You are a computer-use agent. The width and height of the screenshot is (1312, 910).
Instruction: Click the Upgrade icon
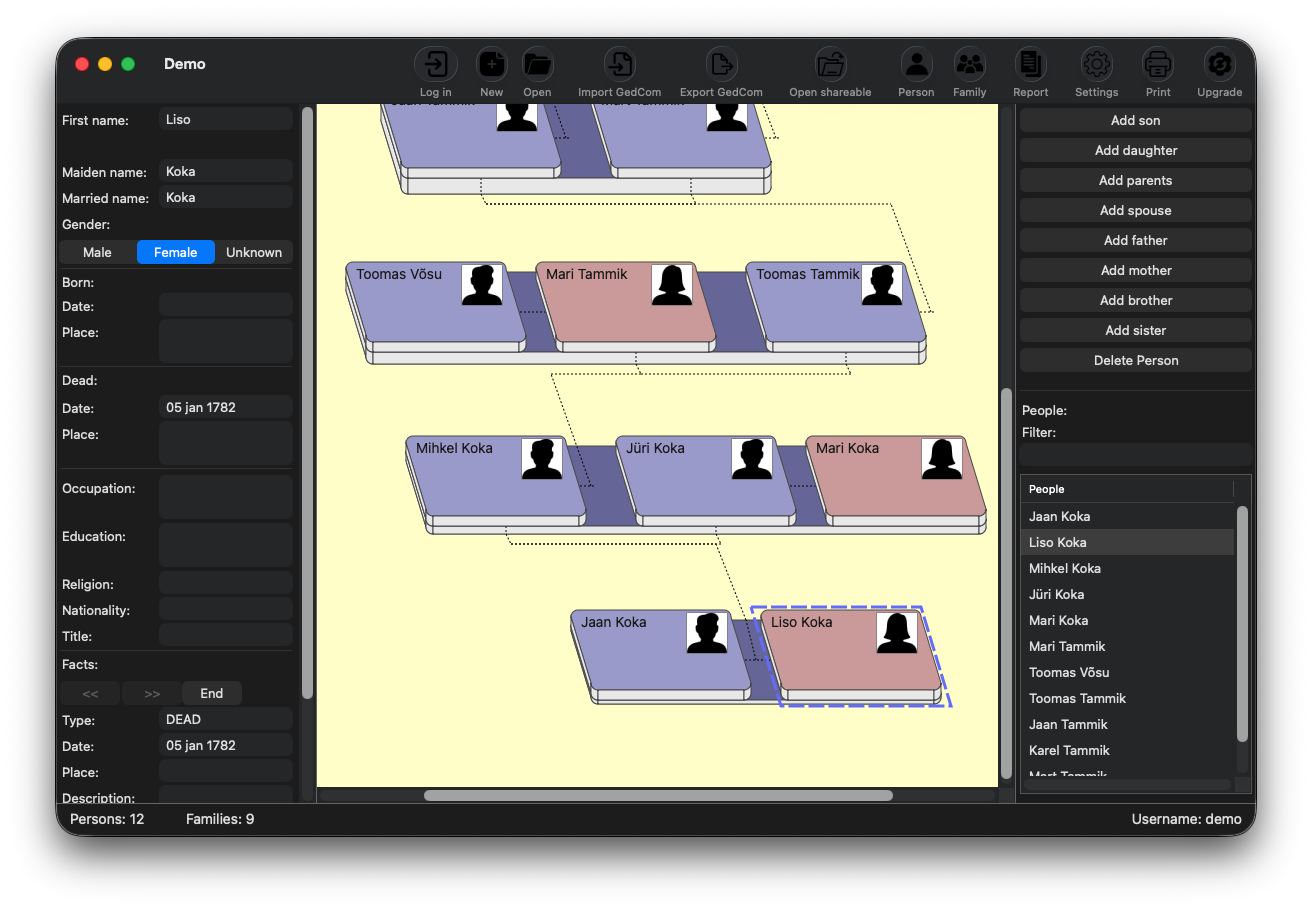coord(1219,66)
